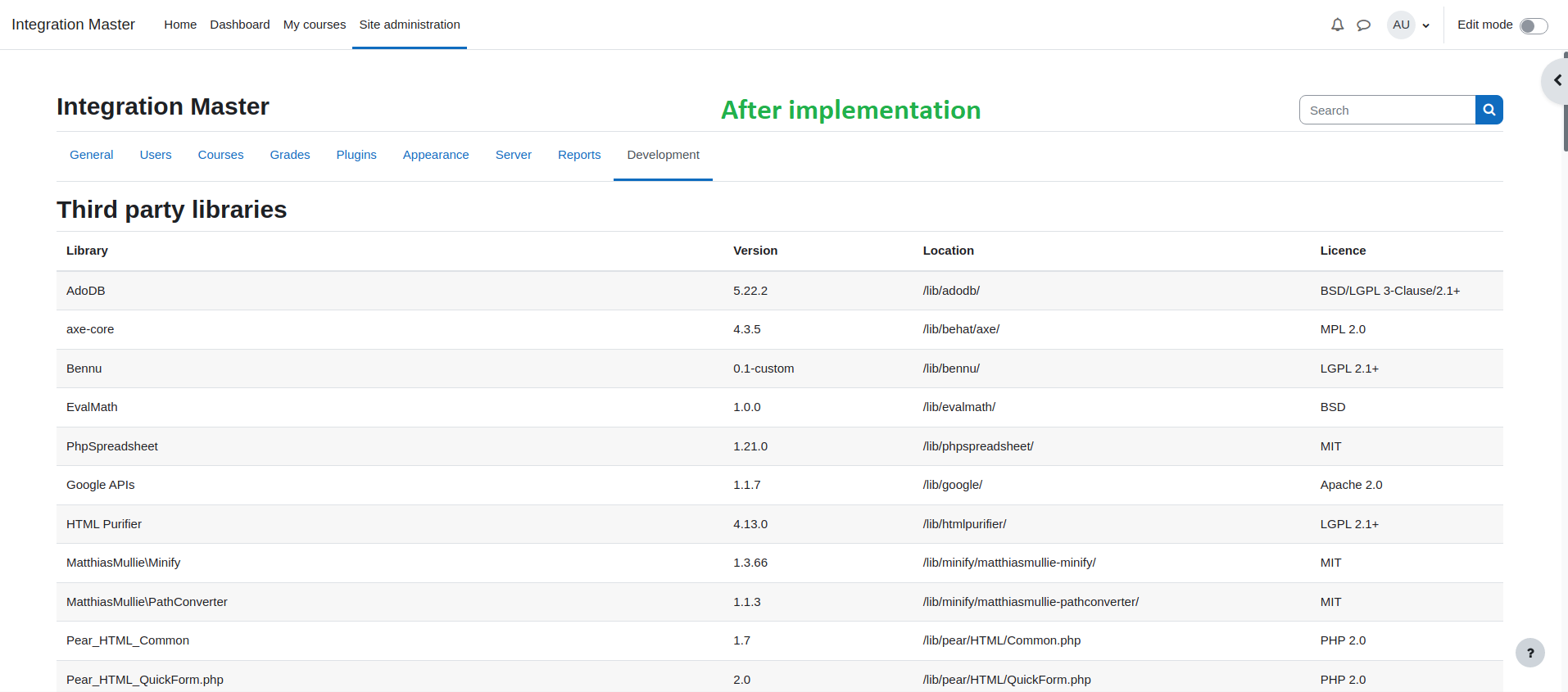Click the HTML Purifier version 4.13.0

click(750, 524)
